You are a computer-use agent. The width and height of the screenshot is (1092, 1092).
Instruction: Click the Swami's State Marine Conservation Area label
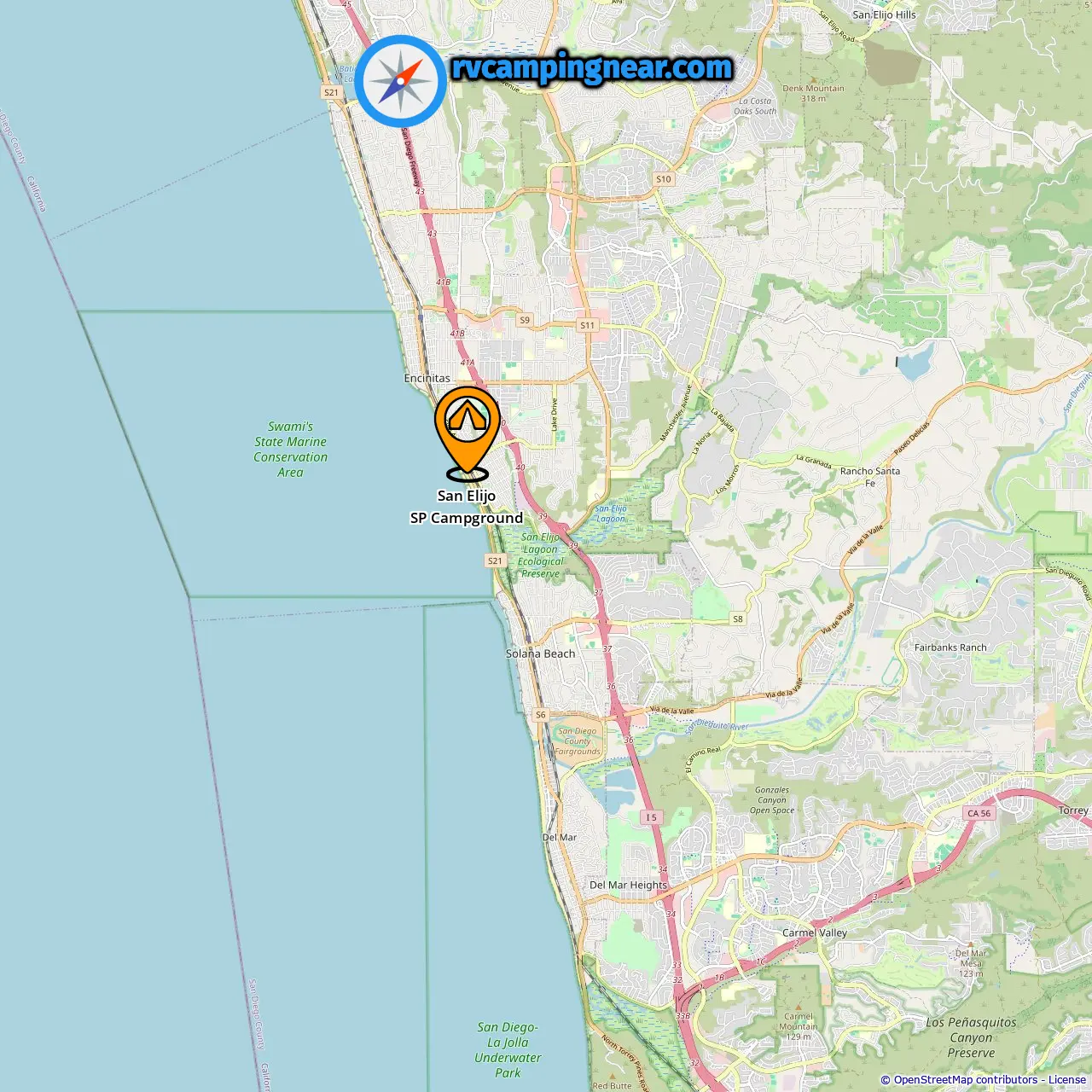pyautogui.click(x=290, y=449)
